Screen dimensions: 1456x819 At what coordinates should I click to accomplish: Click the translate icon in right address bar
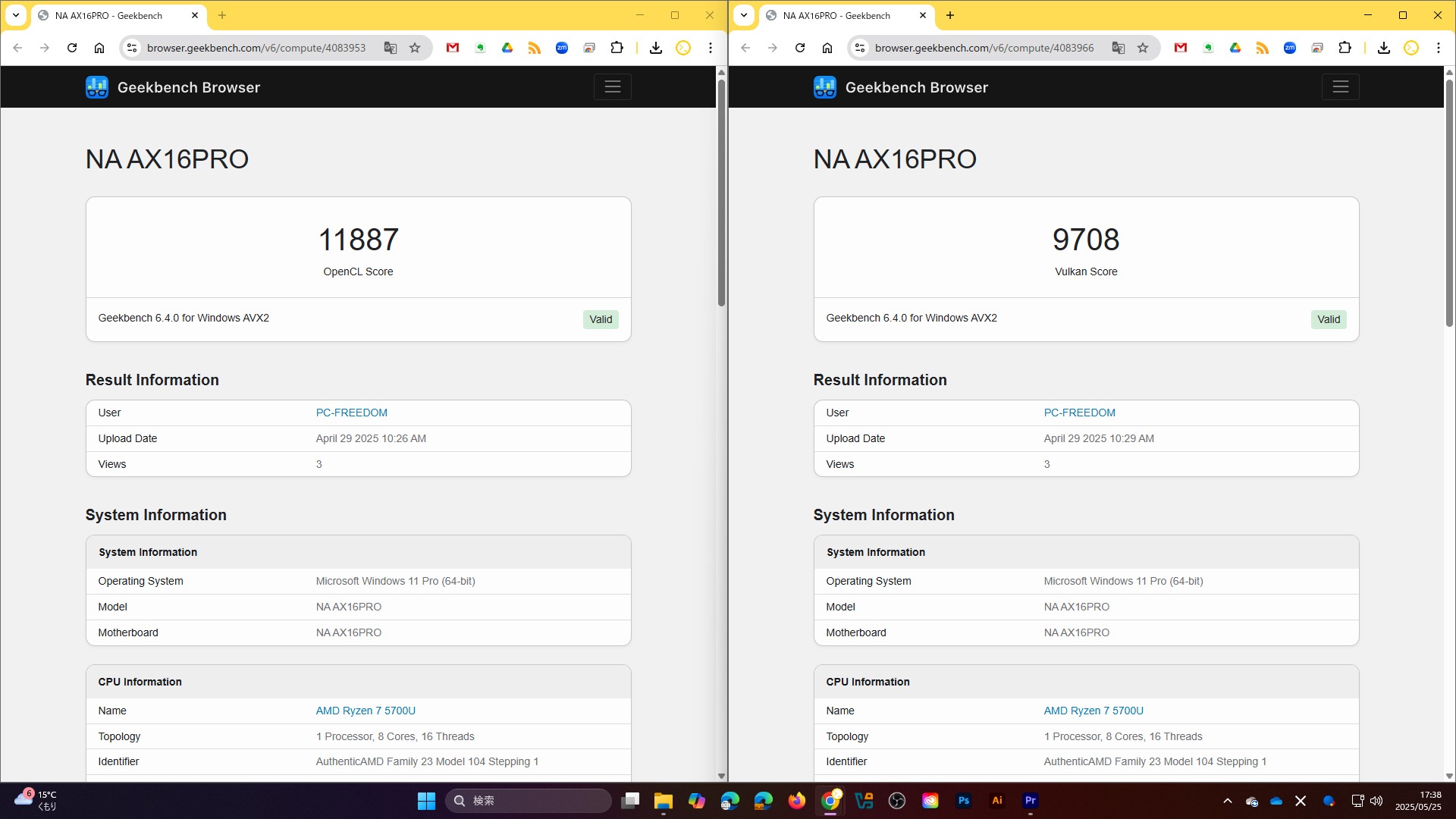pos(1118,48)
